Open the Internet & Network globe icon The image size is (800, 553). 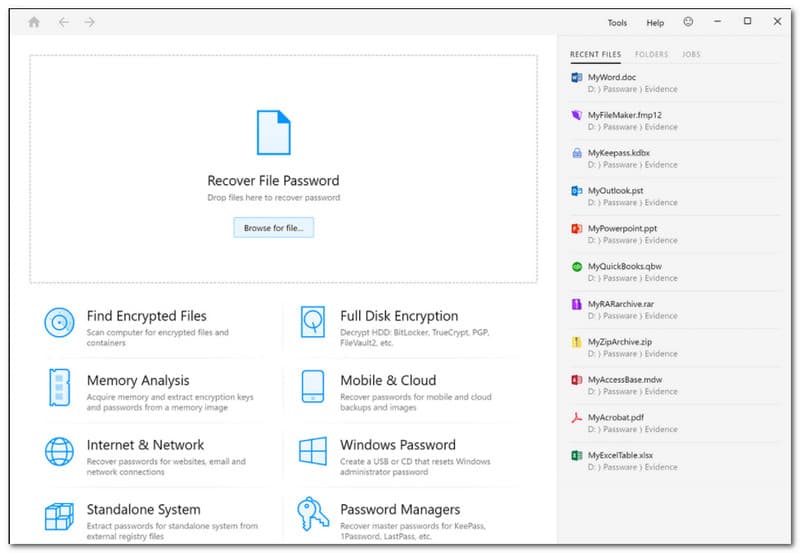(x=60, y=451)
